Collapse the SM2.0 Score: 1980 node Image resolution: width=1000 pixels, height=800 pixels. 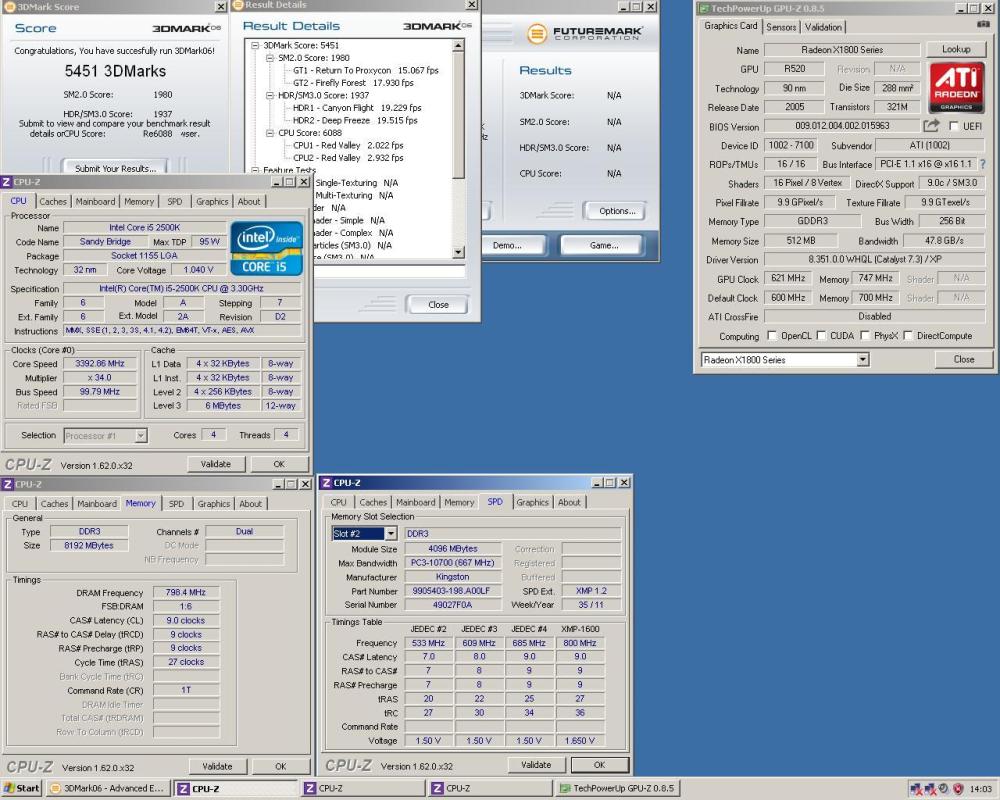click(x=270, y=58)
